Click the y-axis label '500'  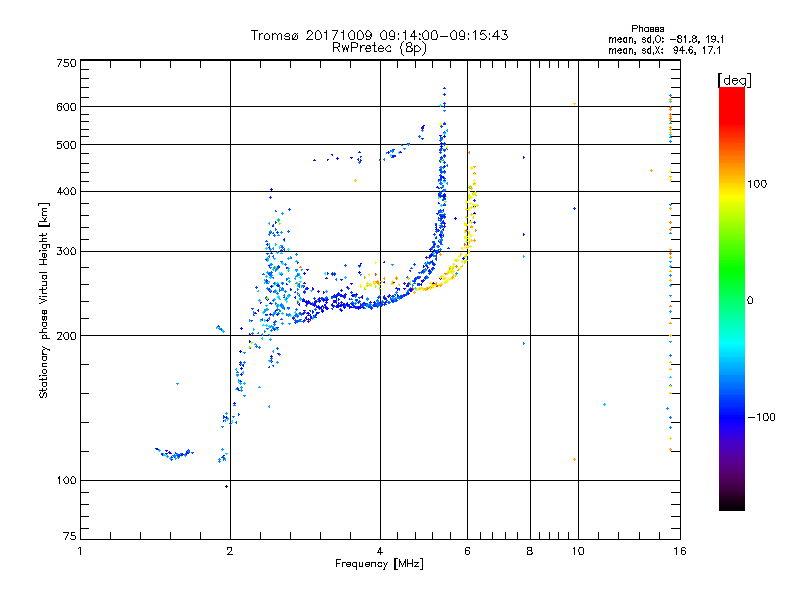click(x=66, y=144)
